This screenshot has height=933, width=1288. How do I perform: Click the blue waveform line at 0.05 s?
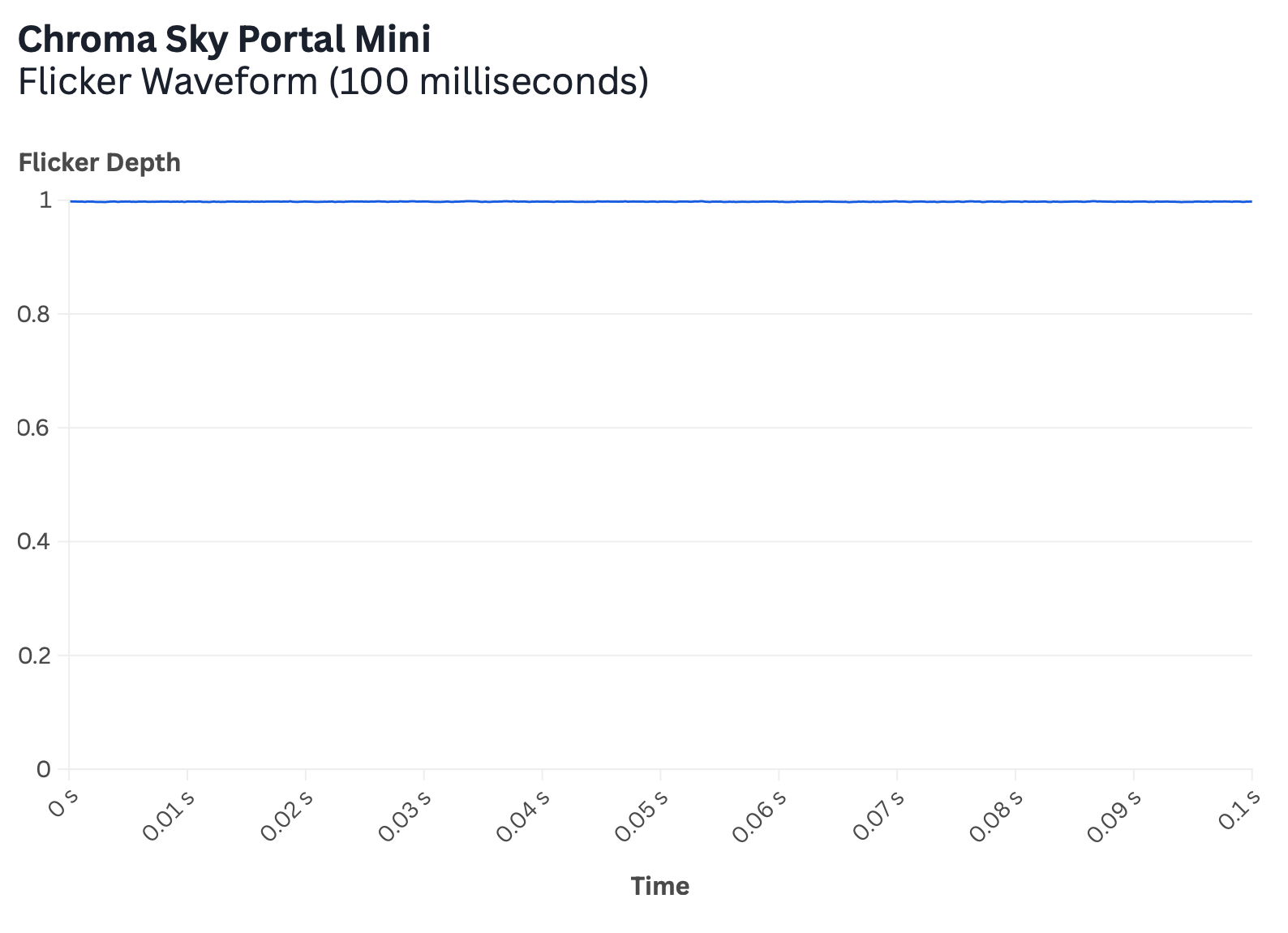pyautogui.click(x=660, y=201)
